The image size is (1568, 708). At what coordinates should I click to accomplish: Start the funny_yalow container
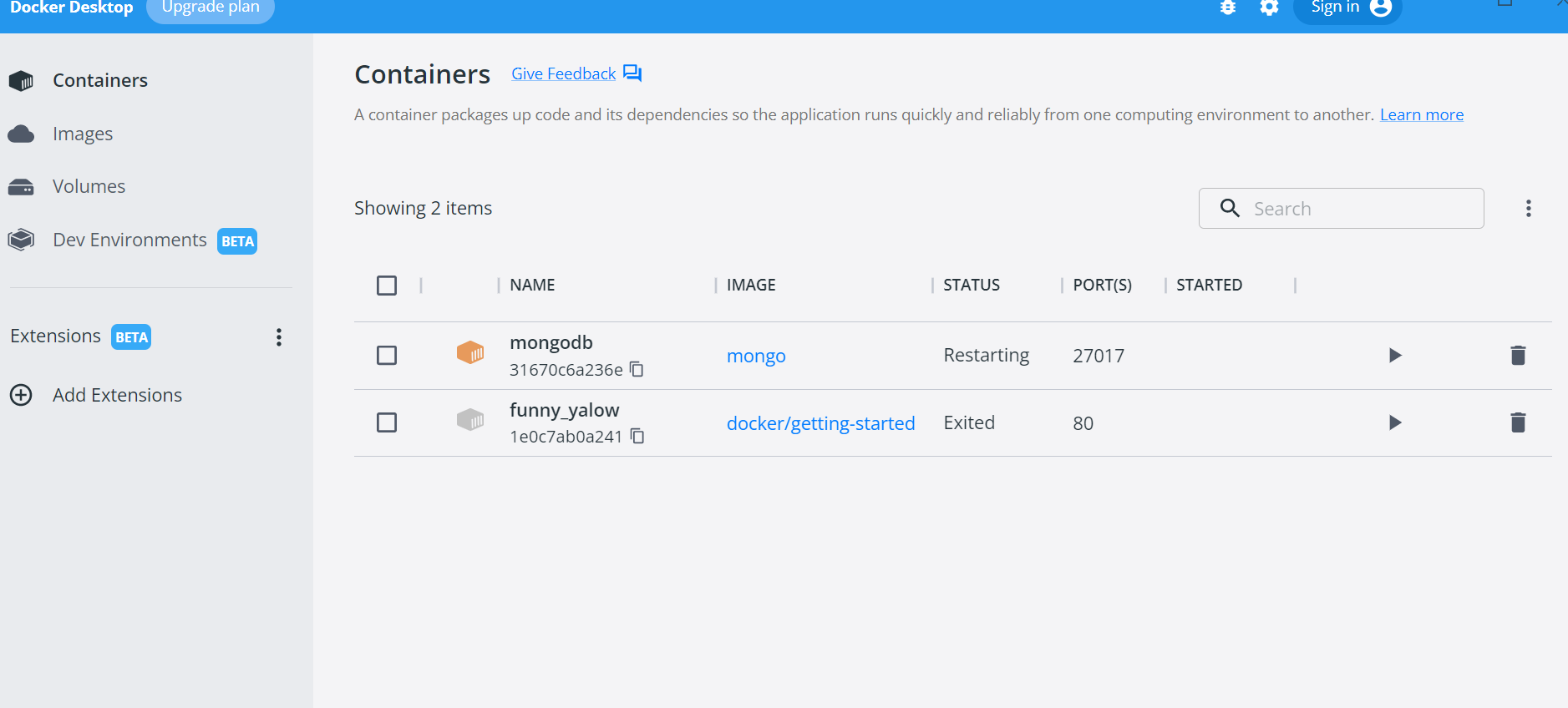(x=1394, y=422)
